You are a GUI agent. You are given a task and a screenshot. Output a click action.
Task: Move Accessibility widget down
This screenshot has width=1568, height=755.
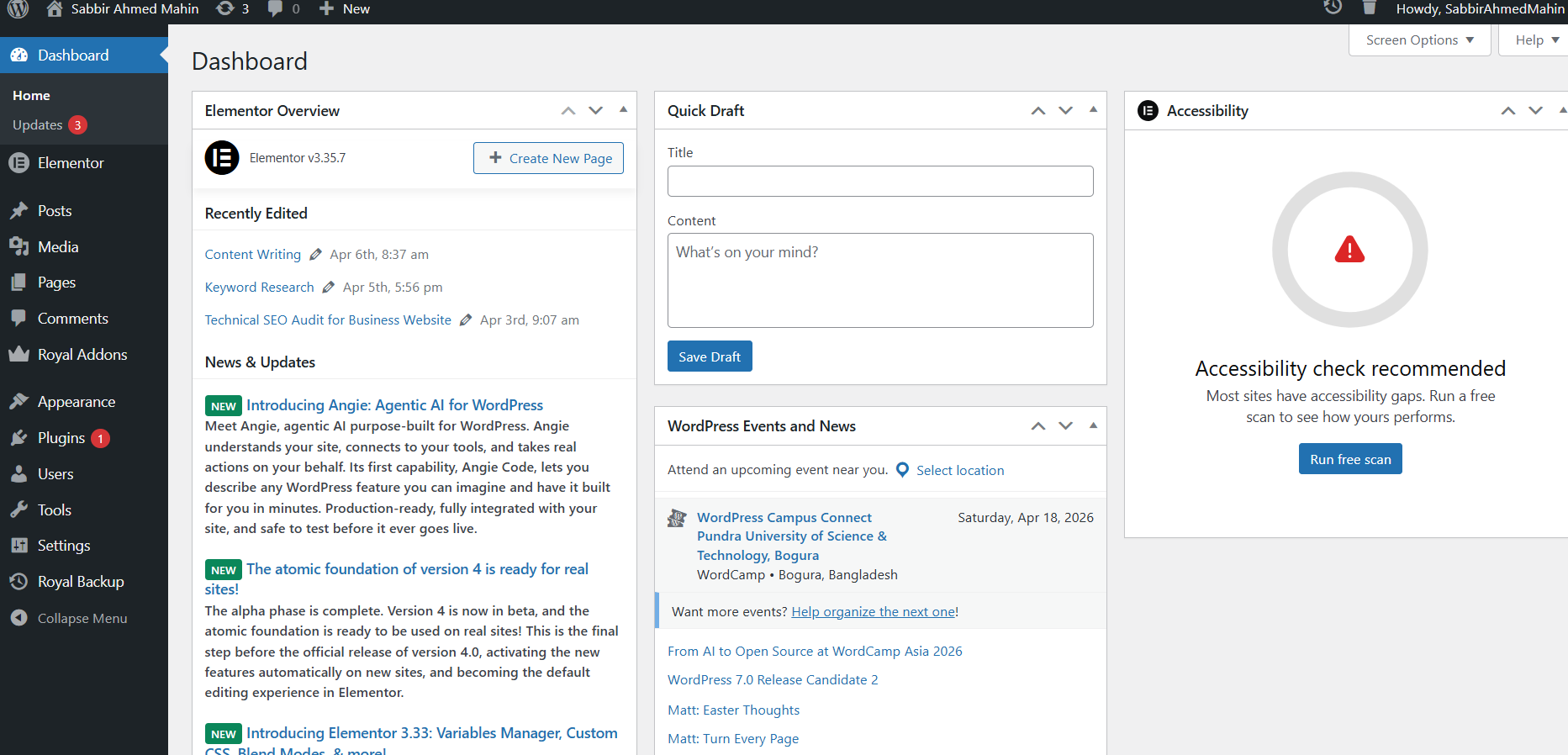(1535, 110)
